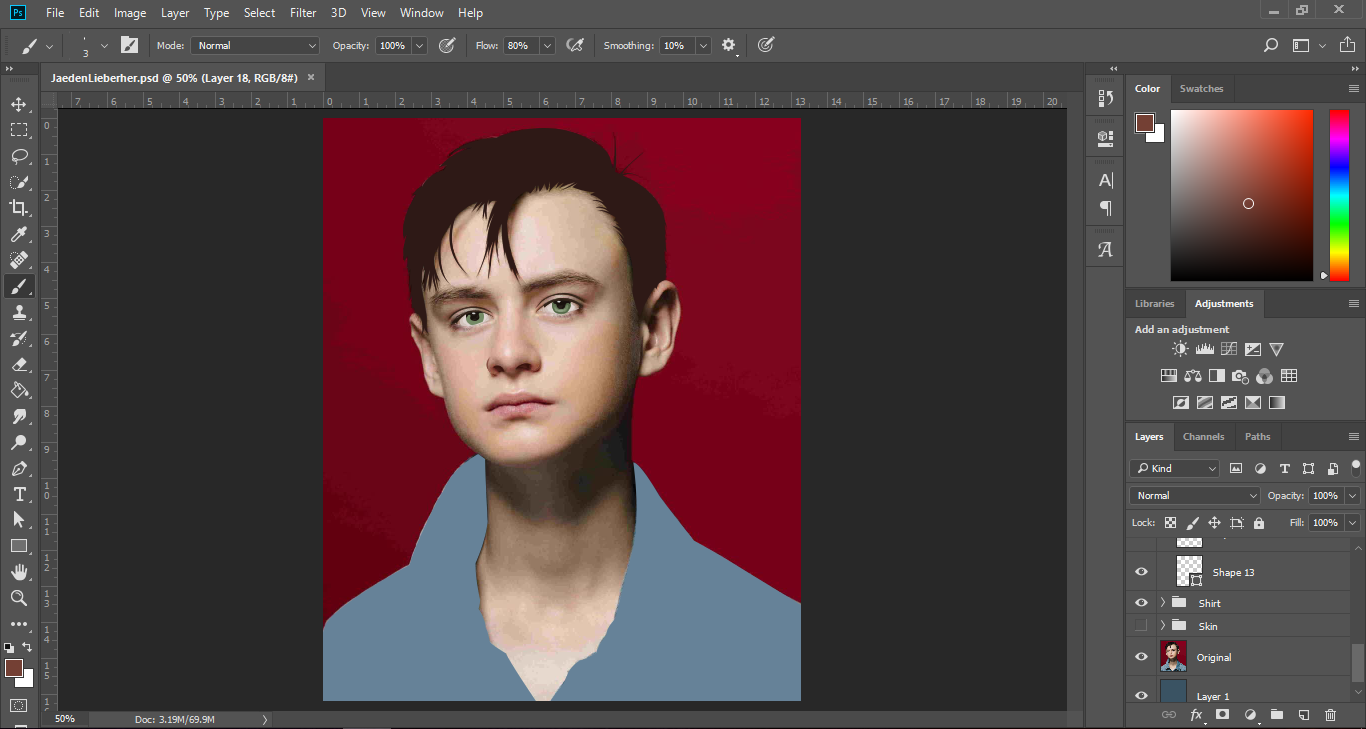Viewport: 1366px width, 729px height.
Task: Select the Rectangular Marquee tool
Action: 19,130
